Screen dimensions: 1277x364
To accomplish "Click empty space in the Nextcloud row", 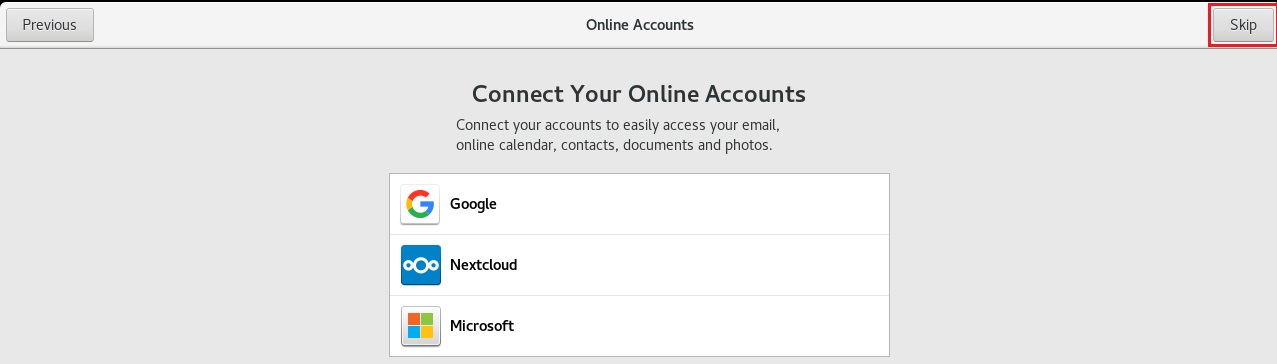I will (x=700, y=265).
